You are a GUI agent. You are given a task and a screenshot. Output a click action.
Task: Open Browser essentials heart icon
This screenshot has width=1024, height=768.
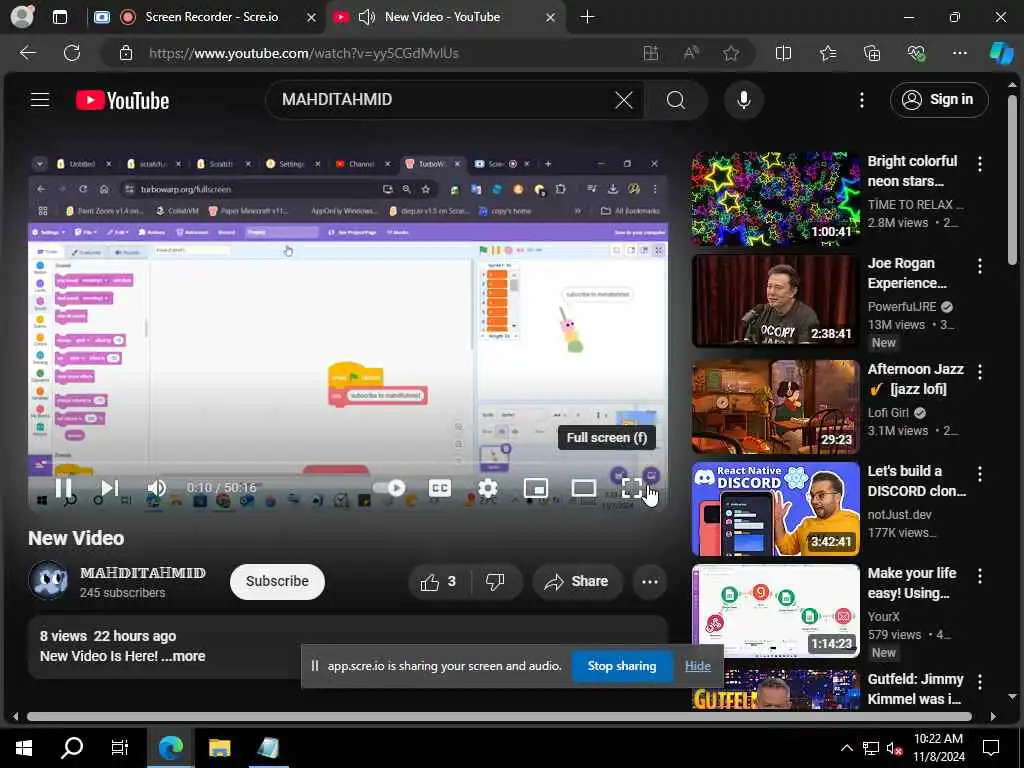pos(916,53)
